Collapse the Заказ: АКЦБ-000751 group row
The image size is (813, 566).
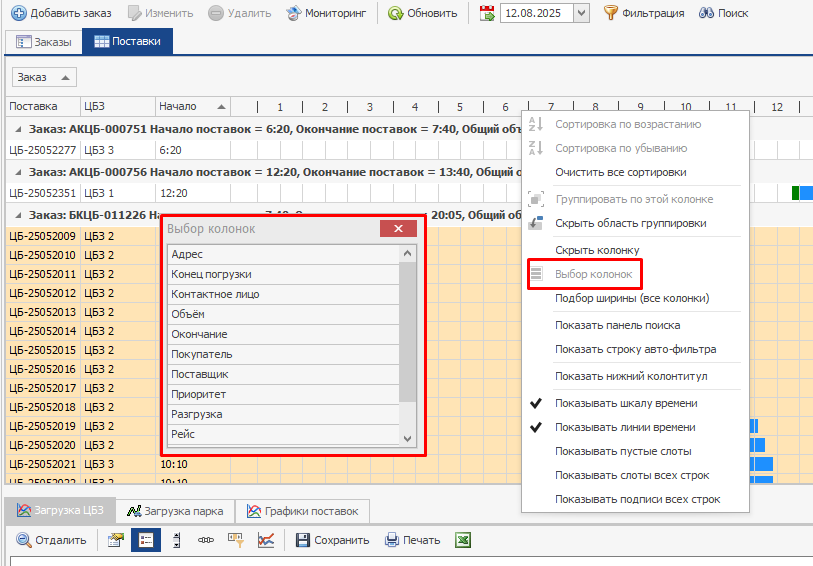click(x=18, y=129)
